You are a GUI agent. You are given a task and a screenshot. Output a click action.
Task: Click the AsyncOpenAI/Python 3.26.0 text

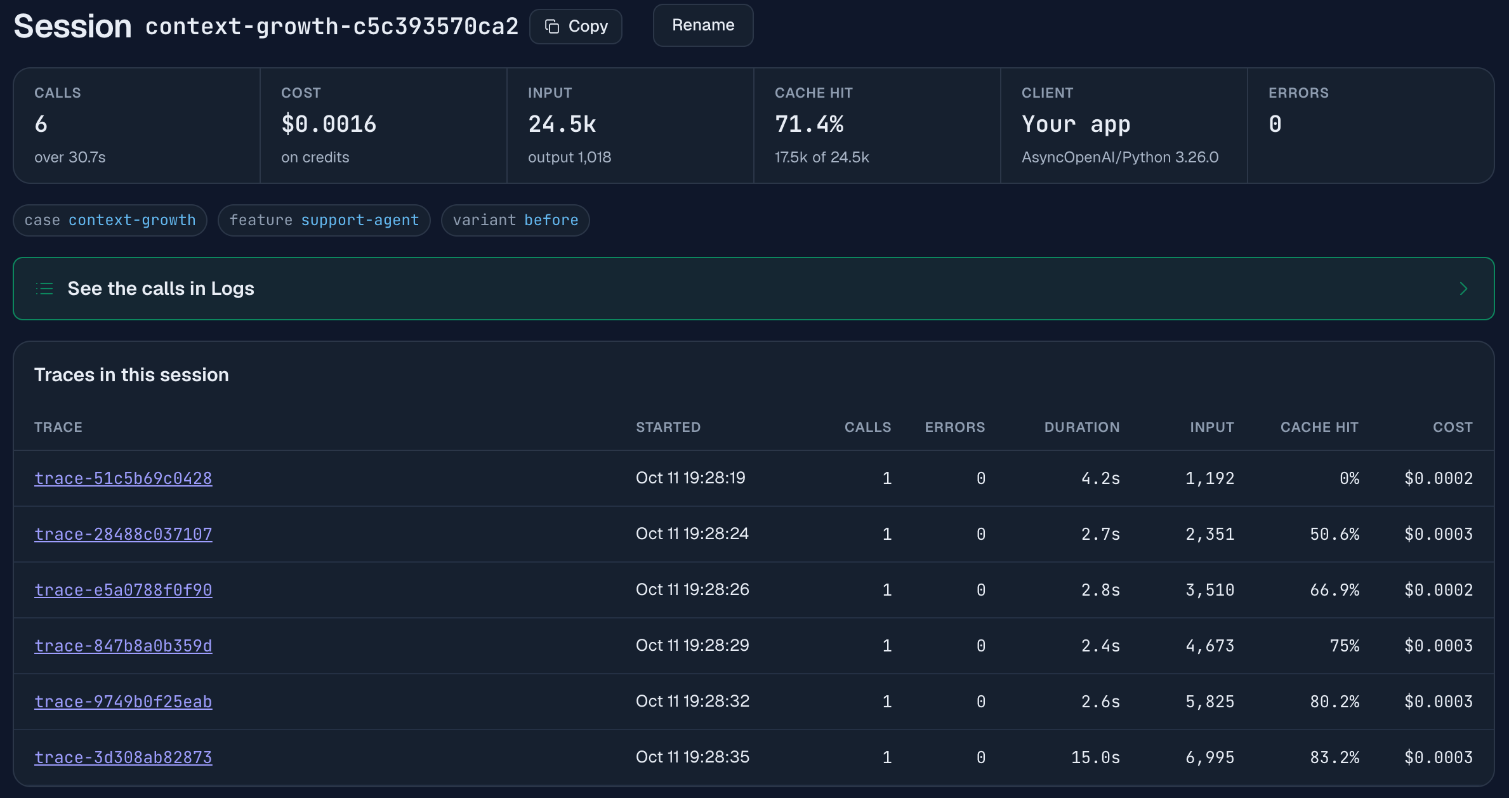[x=1120, y=157]
